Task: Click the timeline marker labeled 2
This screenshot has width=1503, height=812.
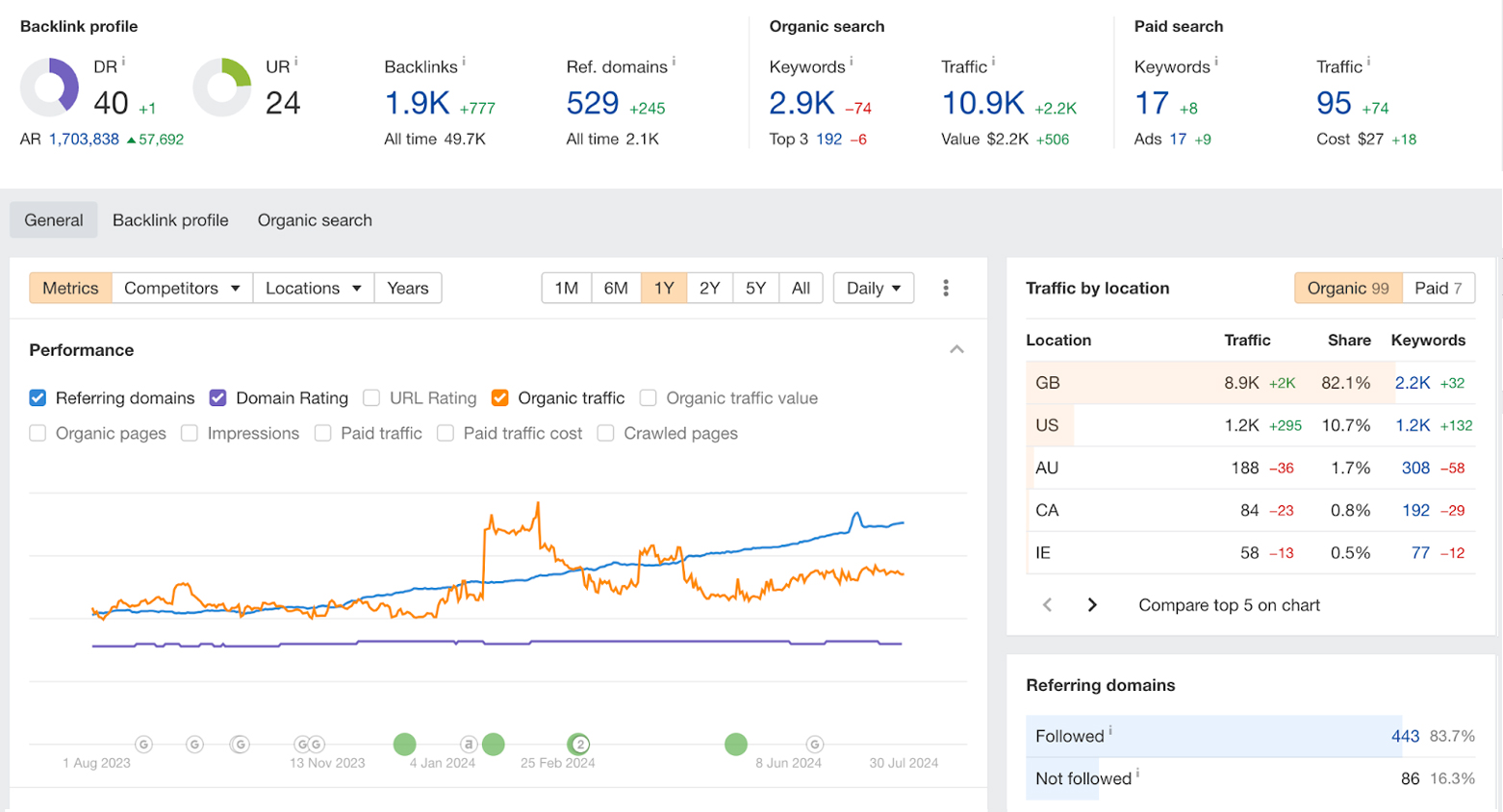Action: pos(579,744)
